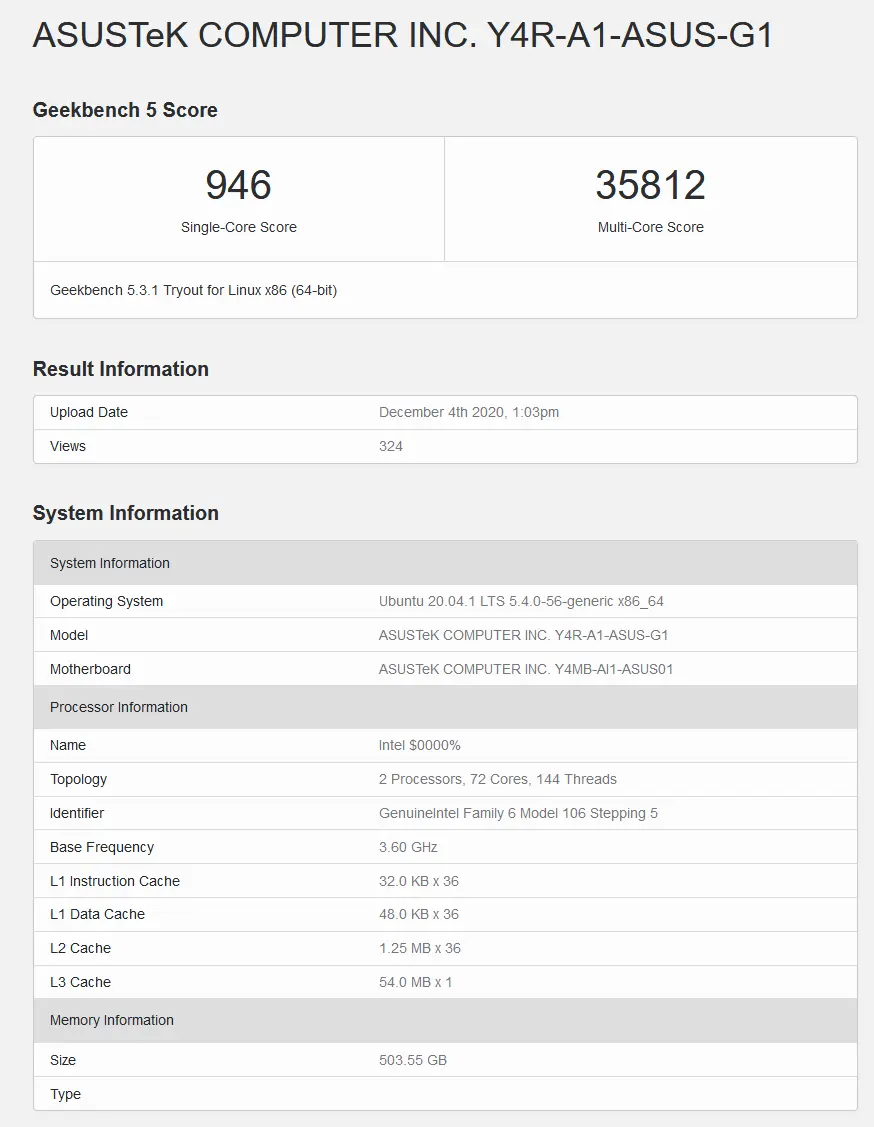Click the "L1 Instruction Cache" label
This screenshot has height=1127, width=874.
(115, 881)
